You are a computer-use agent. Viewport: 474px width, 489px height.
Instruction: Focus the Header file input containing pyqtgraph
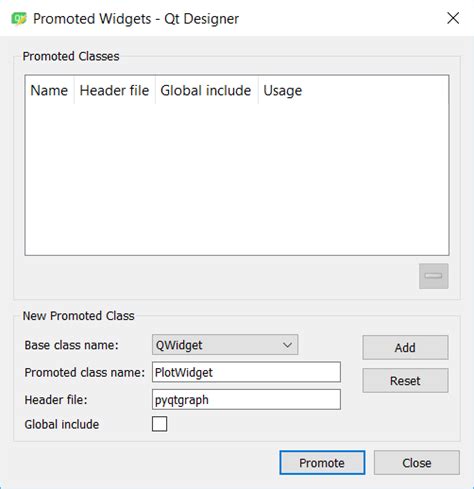coord(246,399)
